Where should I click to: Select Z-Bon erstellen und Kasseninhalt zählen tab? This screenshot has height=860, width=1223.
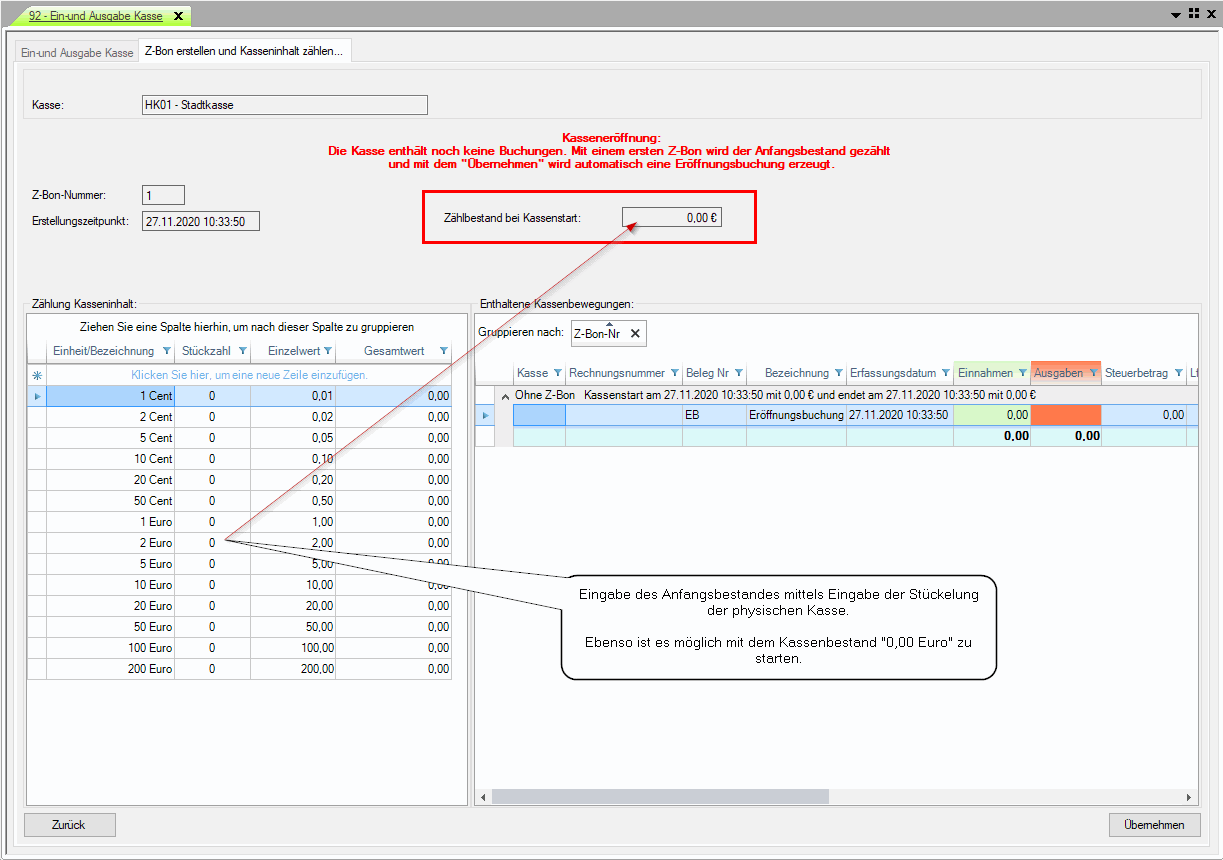click(243, 51)
